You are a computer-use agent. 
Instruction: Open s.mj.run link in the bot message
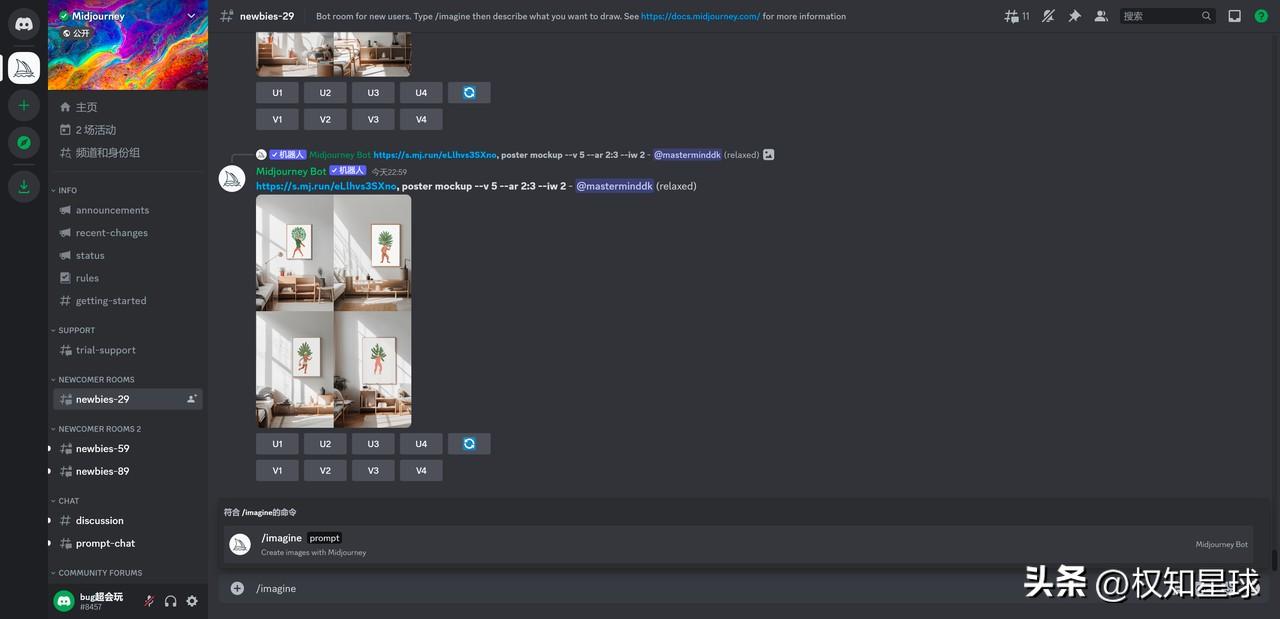click(326, 186)
